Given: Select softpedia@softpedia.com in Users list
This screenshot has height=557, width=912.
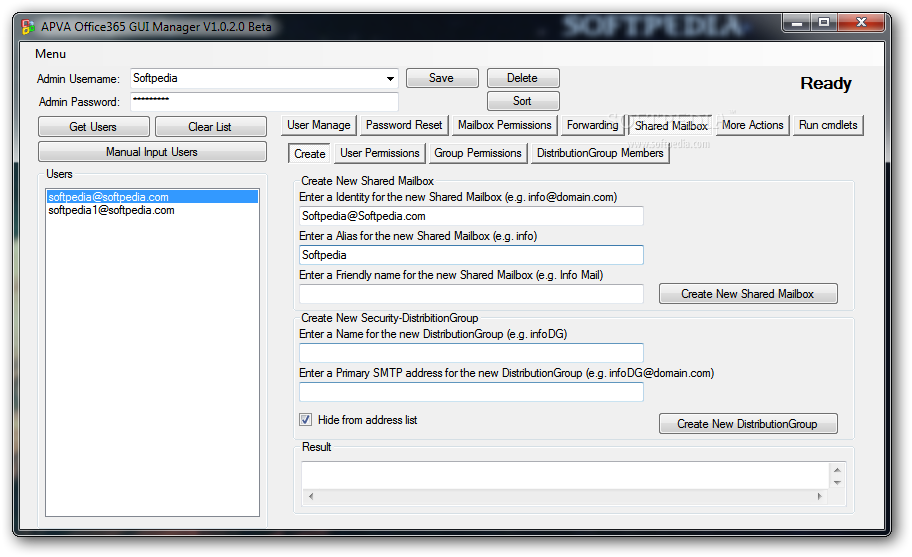Looking at the screenshot, I should pyautogui.click(x=152, y=197).
